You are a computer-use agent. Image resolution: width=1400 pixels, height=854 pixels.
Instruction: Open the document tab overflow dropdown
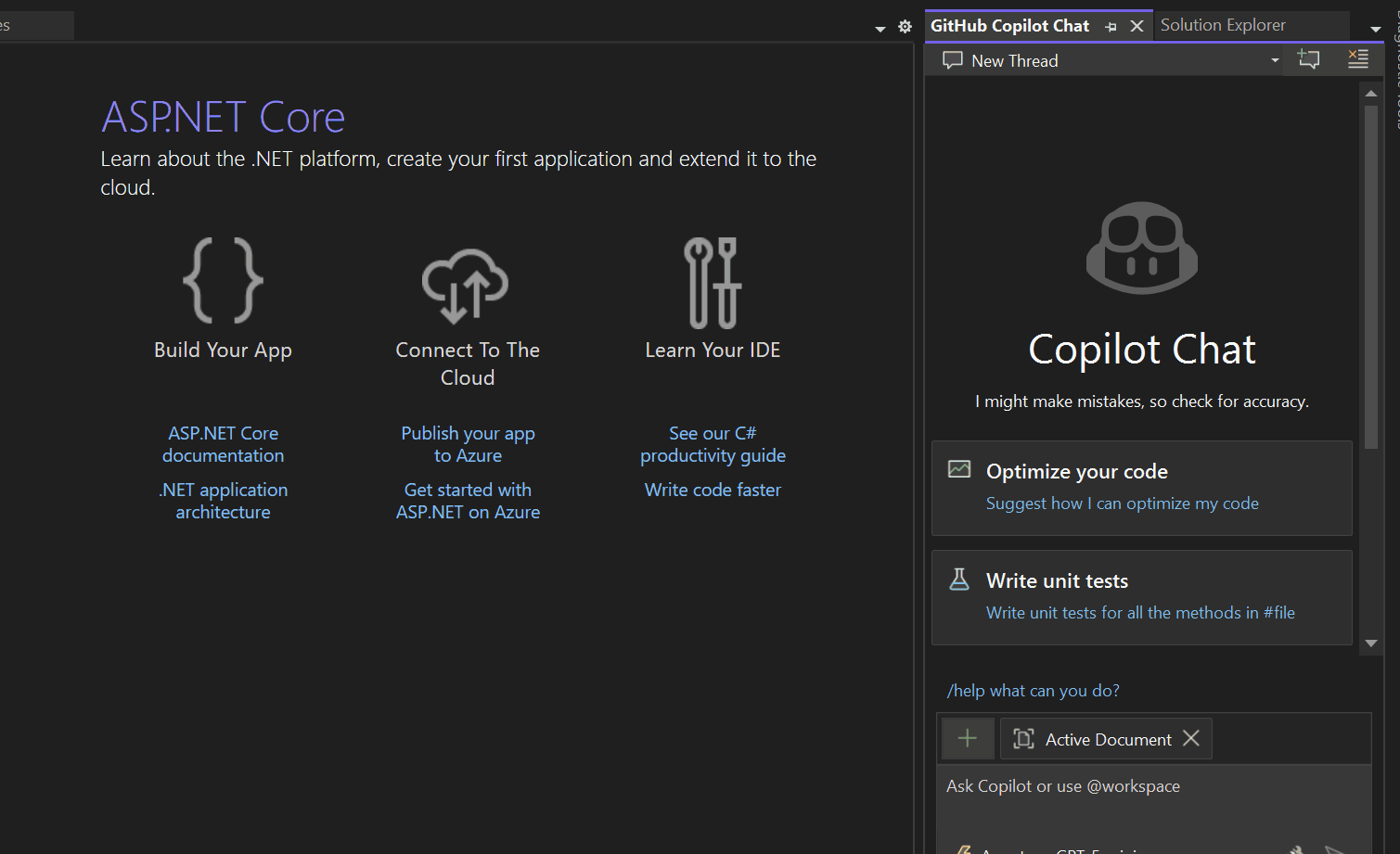[880, 29]
